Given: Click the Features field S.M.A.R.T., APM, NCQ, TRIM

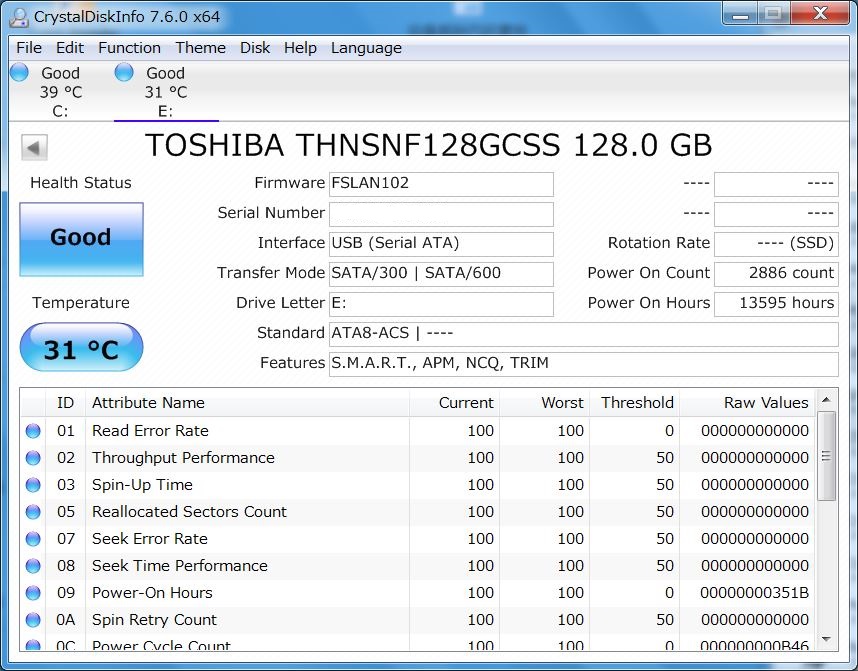Looking at the screenshot, I should pos(583,365).
